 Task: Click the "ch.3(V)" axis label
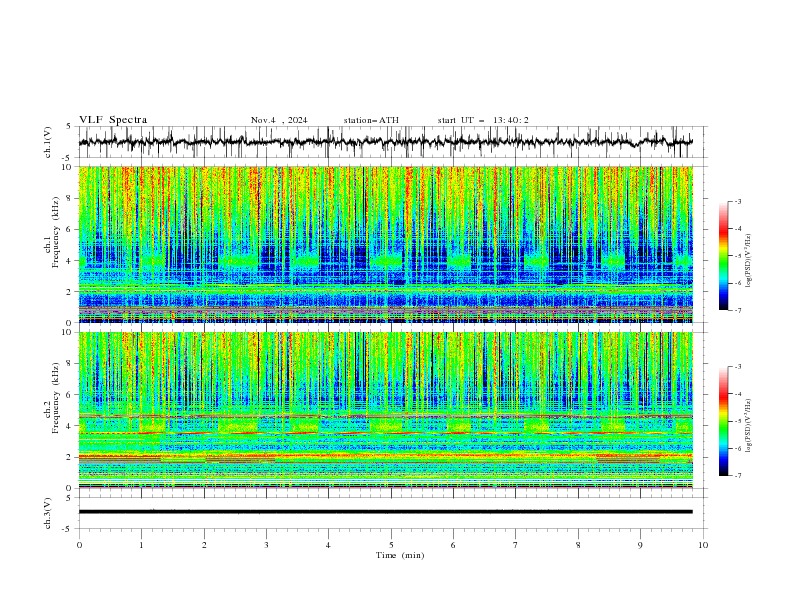48,513
